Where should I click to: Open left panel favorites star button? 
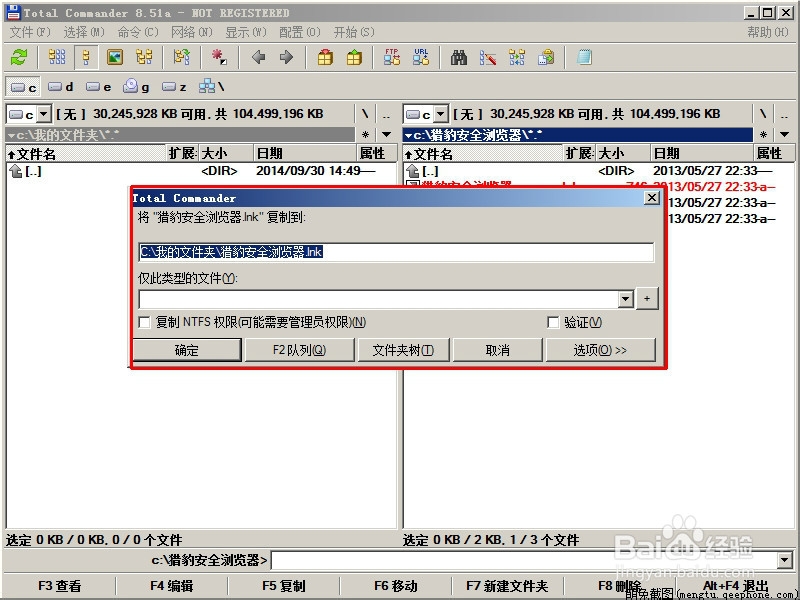point(365,135)
